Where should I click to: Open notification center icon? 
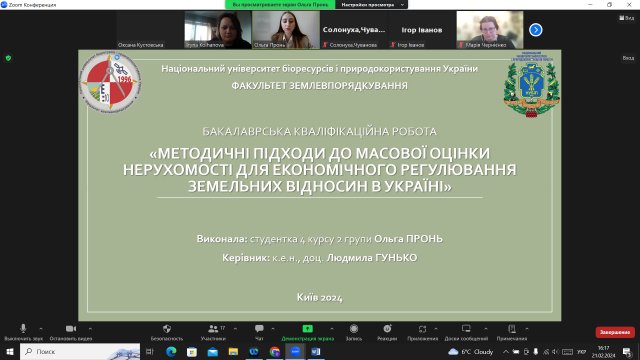coord(627,351)
